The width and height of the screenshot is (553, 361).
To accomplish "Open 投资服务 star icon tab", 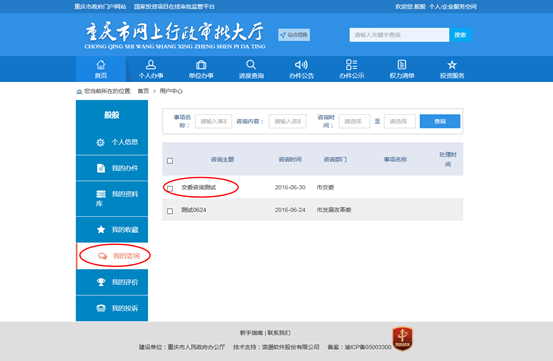I will [452, 69].
